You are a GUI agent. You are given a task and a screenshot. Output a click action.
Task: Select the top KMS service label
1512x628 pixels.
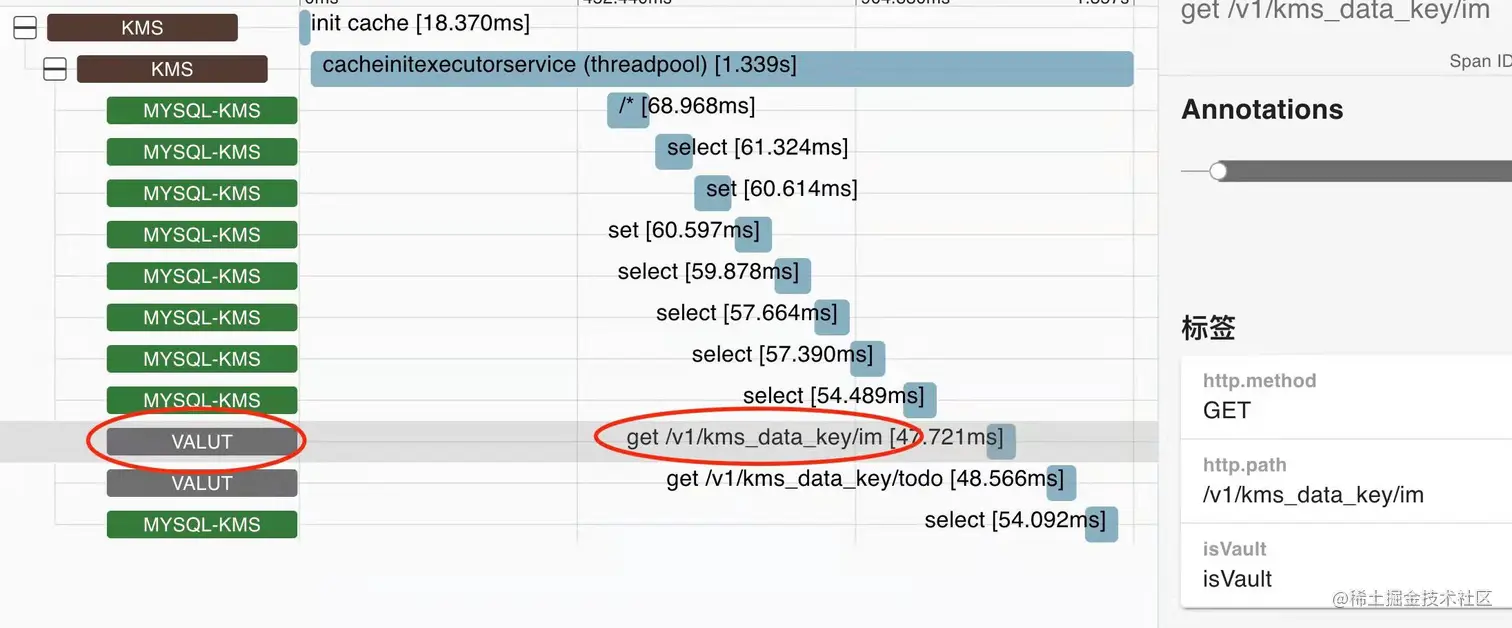(142, 28)
